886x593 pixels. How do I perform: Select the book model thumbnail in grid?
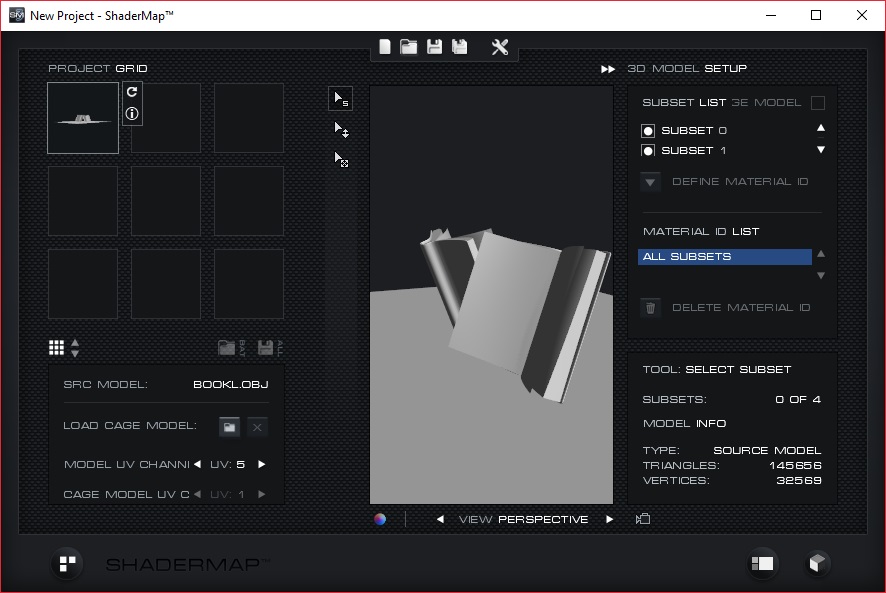(83, 118)
